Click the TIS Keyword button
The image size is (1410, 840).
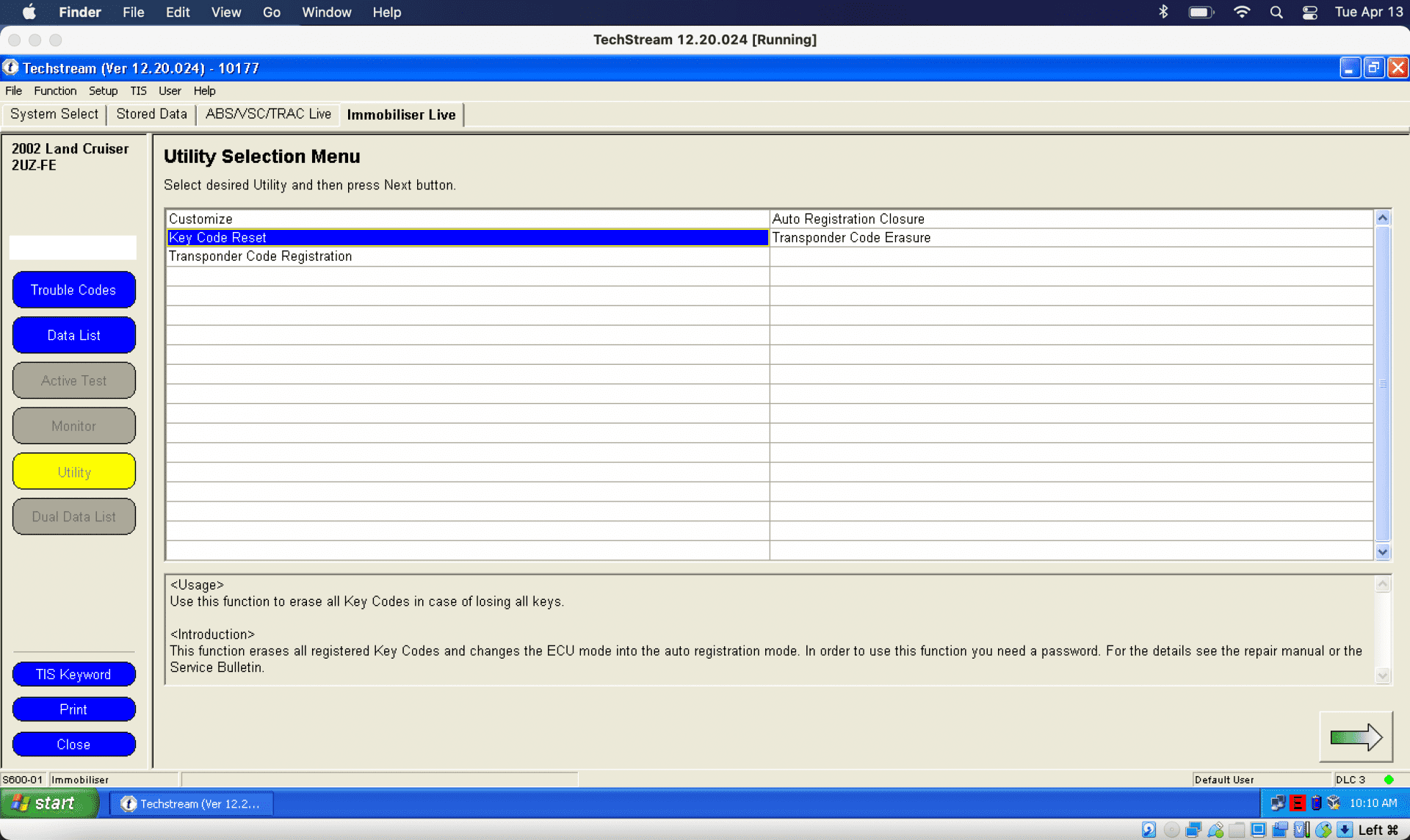point(73,674)
